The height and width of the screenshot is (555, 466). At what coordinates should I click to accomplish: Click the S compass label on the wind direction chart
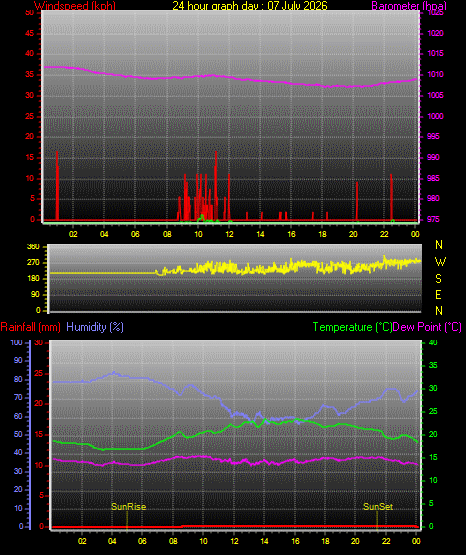pyautogui.click(x=438, y=279)
